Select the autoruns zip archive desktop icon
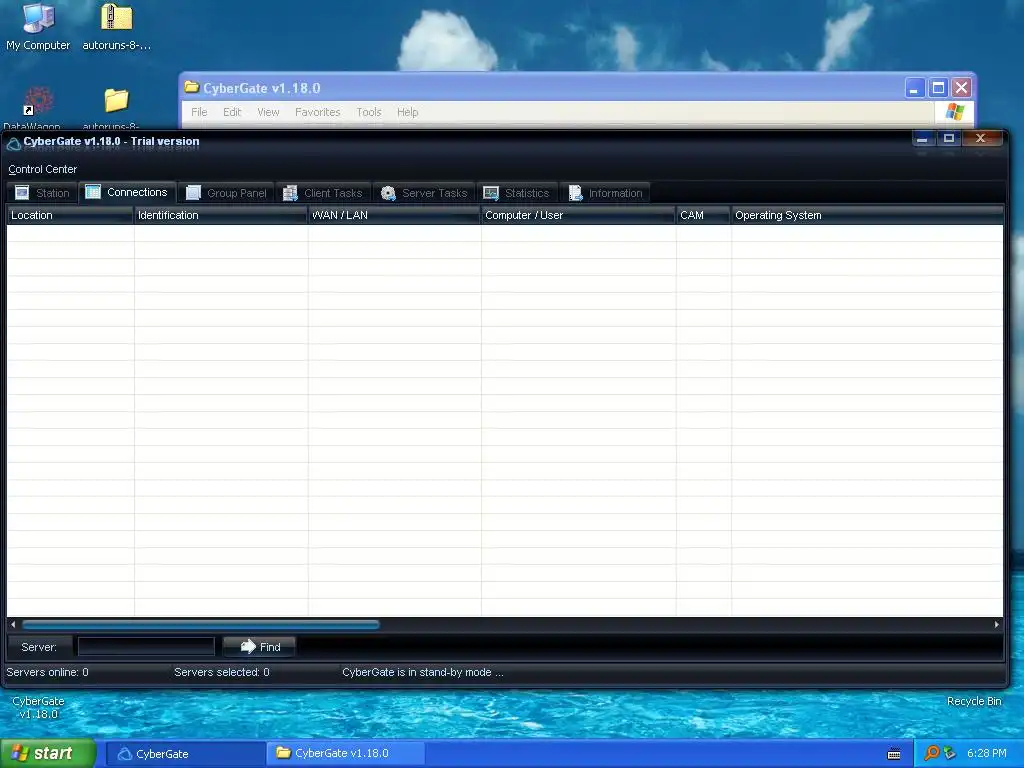 click(x=116, y=27)
